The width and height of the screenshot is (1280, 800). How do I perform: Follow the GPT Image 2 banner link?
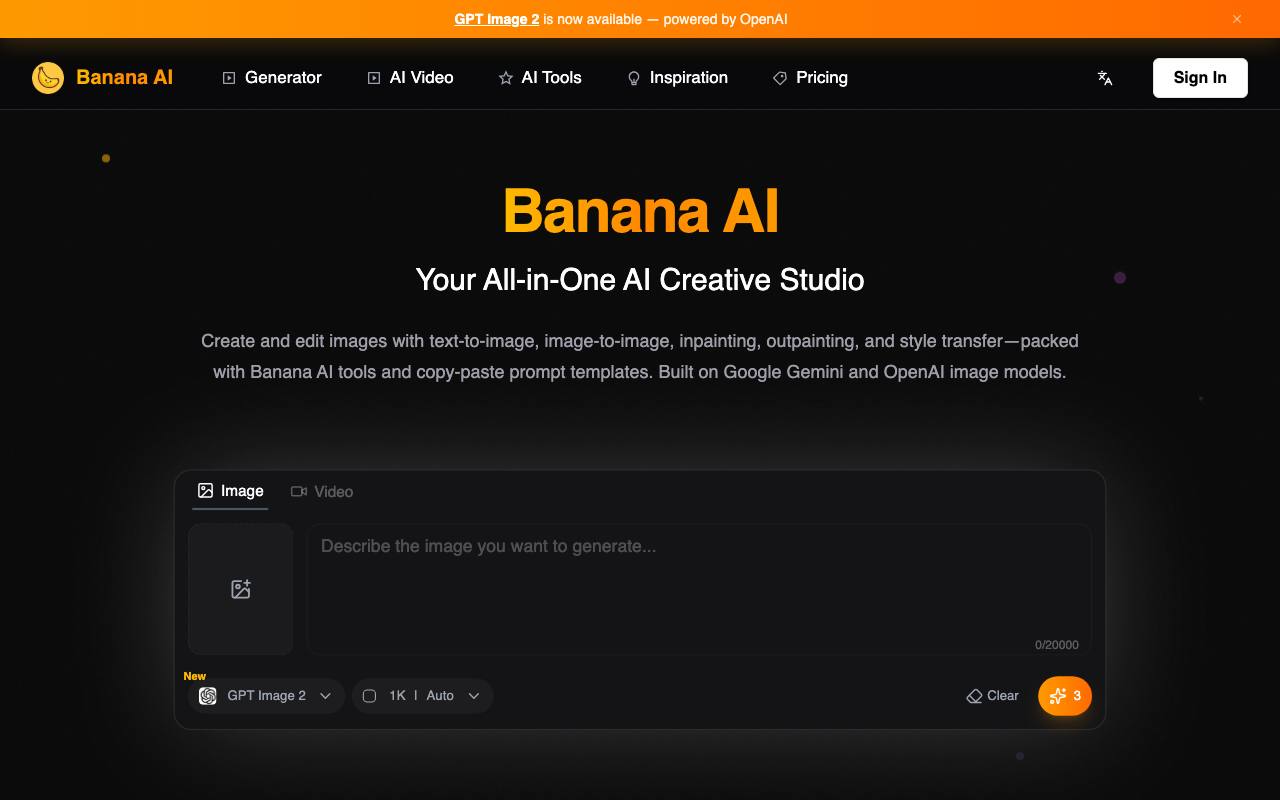point(497,19)
